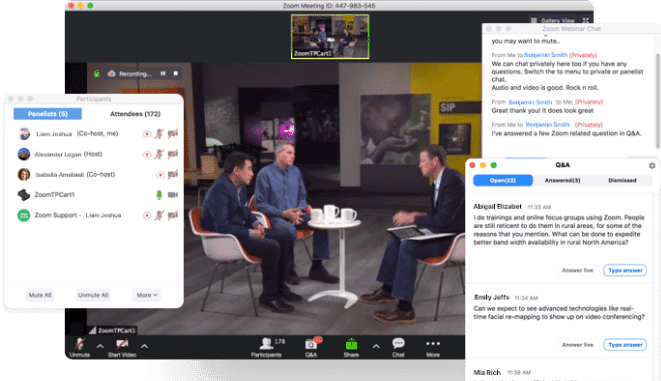Click Zoom Support's green avatar
Image resolution: width=661 pixels, height=381 pixels.
click(24, 215)
